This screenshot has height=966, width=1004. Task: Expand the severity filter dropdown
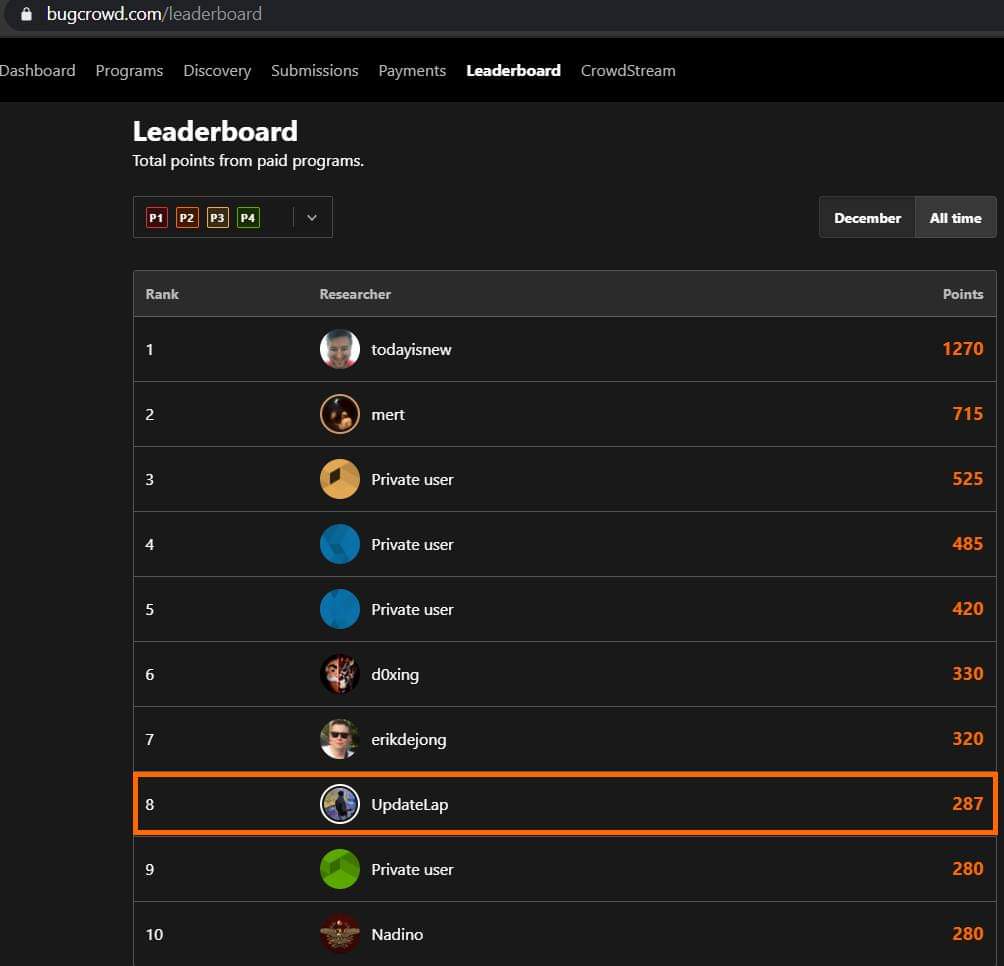pyautogui.click(x=310, y=217)
